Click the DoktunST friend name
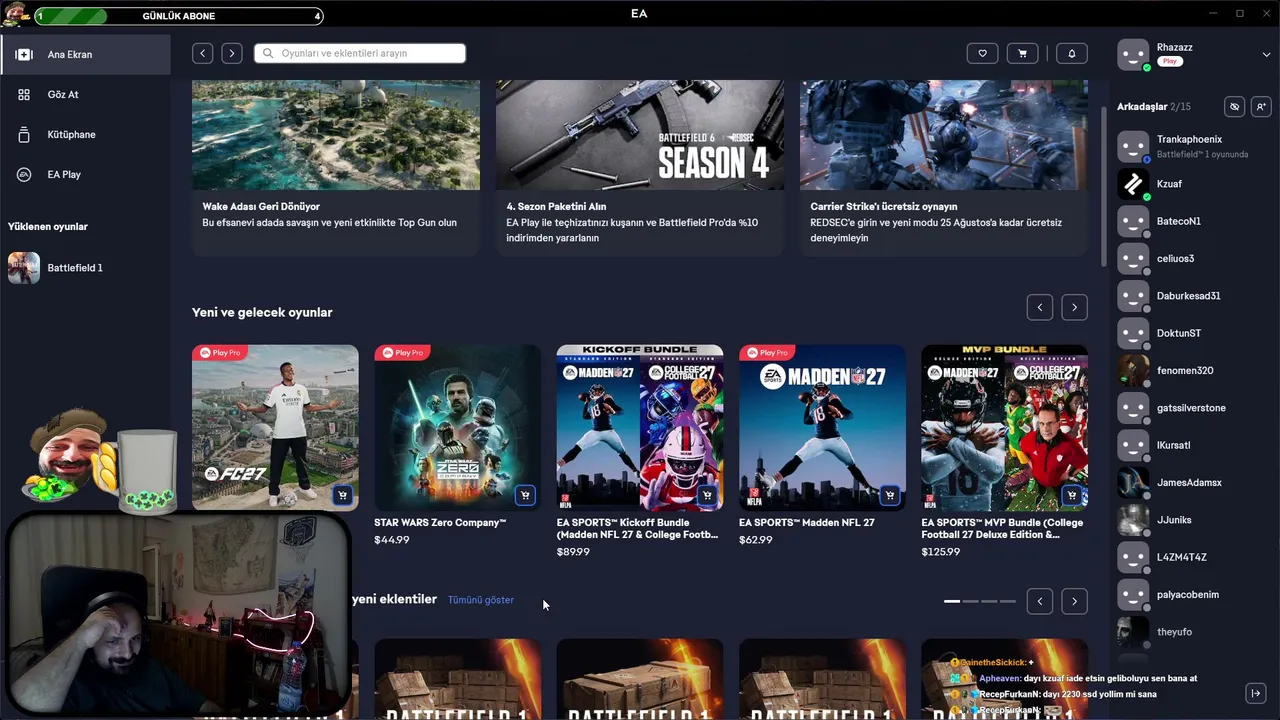Image resolution: width=1280 pixels, height=720 pixels. pyautogui.click(x=1179, y=333)
